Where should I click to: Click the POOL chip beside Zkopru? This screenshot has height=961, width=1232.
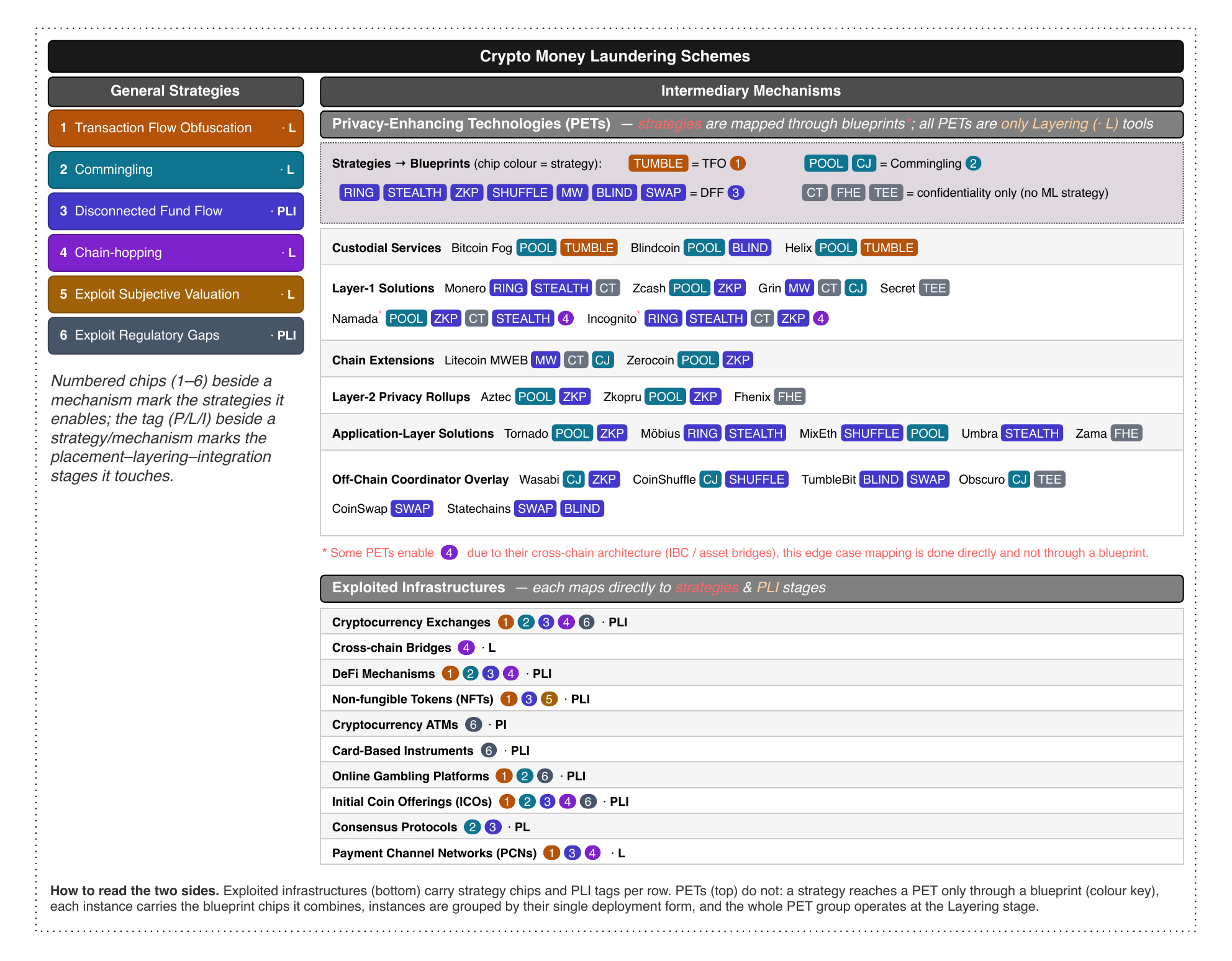tap(666, 397)
